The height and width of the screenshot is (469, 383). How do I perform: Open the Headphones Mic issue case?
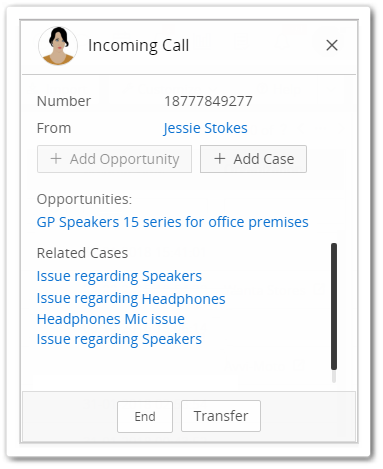pyautogui.click(x=111, y=319)
